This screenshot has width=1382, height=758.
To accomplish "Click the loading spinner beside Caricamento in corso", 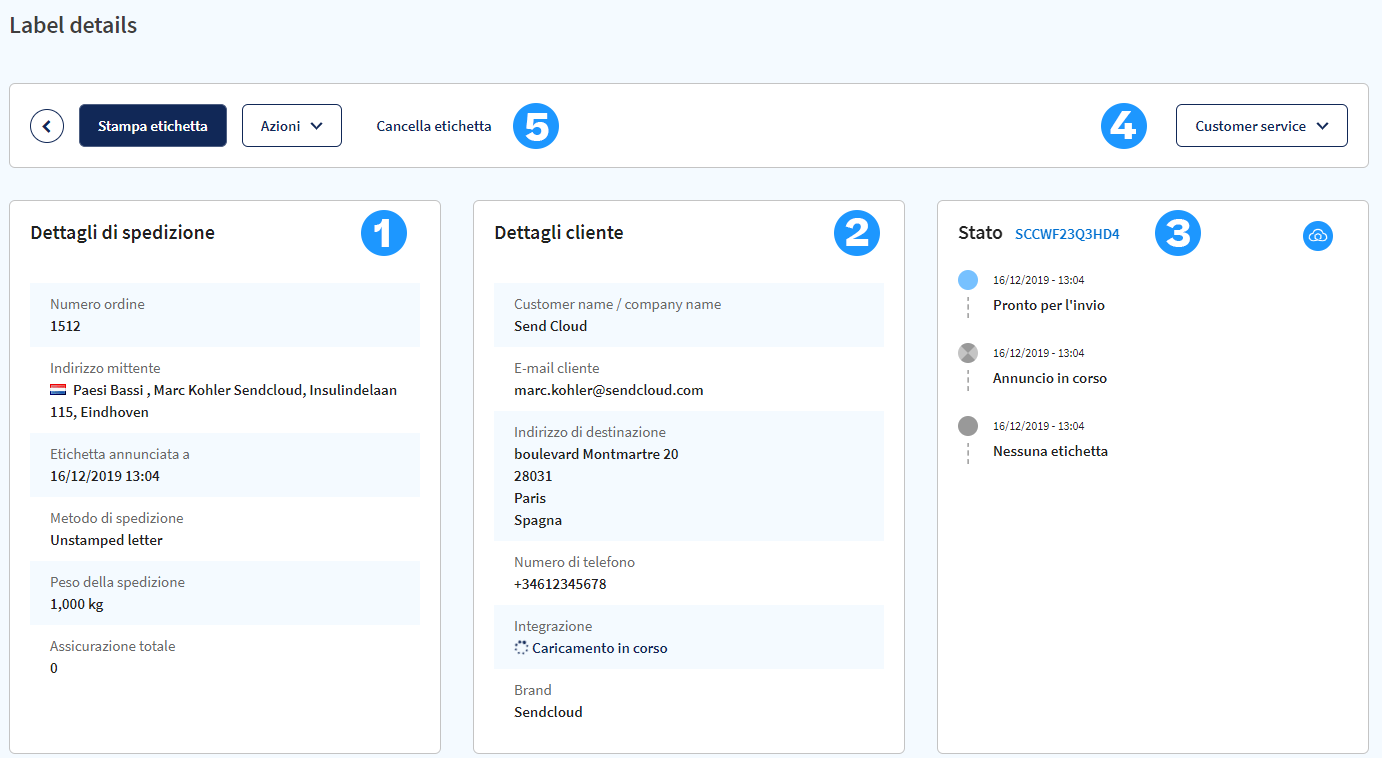I will [521, 648].
